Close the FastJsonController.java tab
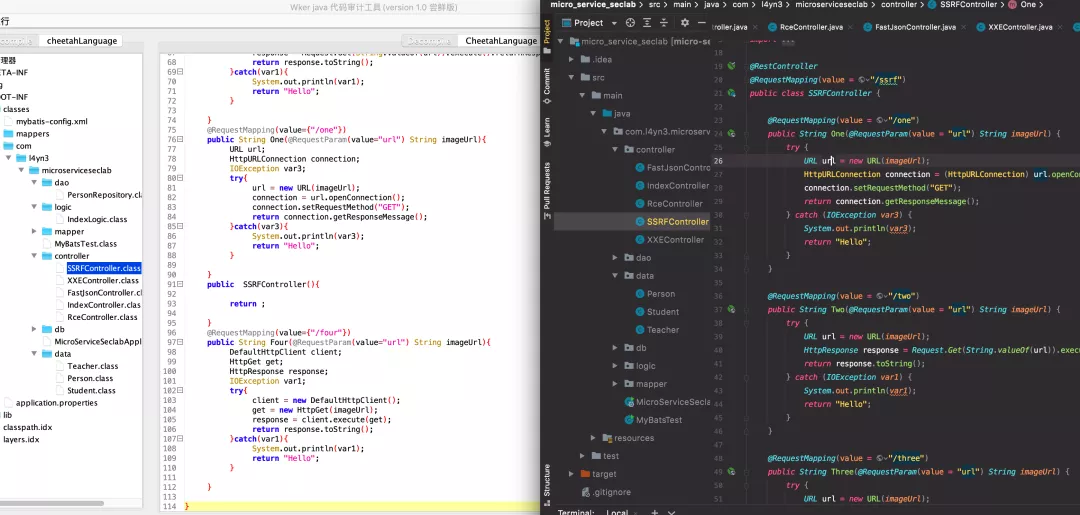 (x=964, y=28)
